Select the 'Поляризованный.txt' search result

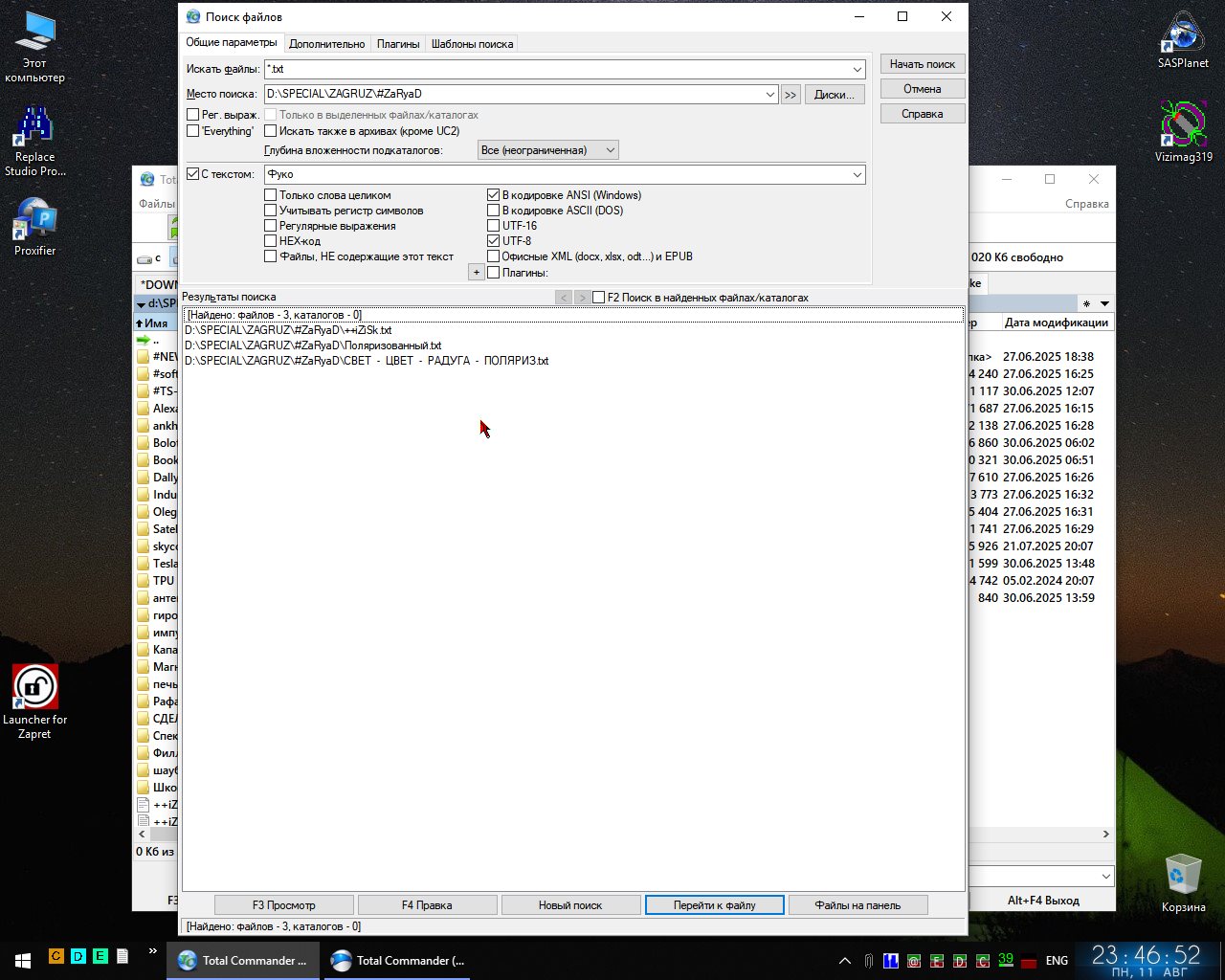pyautogui.click(x=313, y=345)
